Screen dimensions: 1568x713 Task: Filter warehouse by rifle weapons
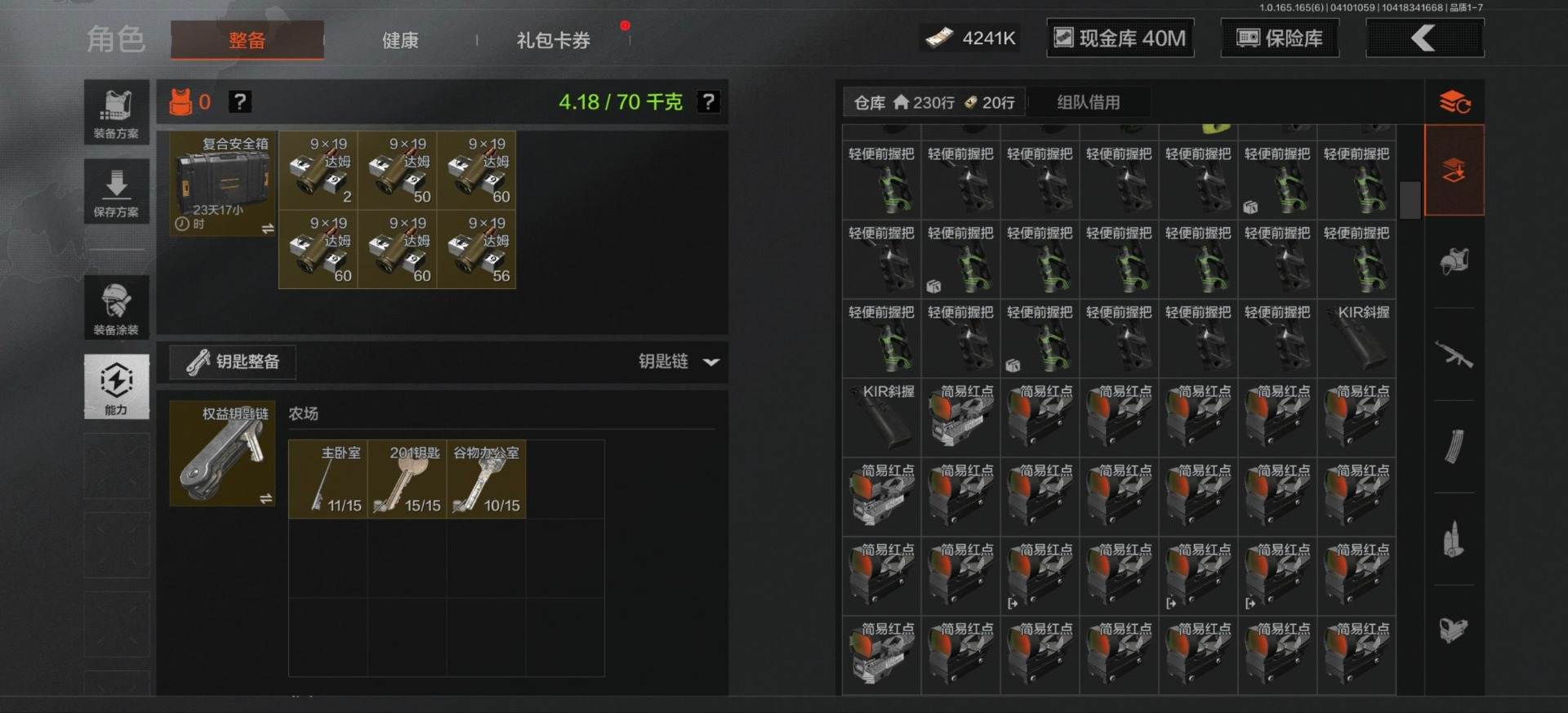coord(1454,354)
